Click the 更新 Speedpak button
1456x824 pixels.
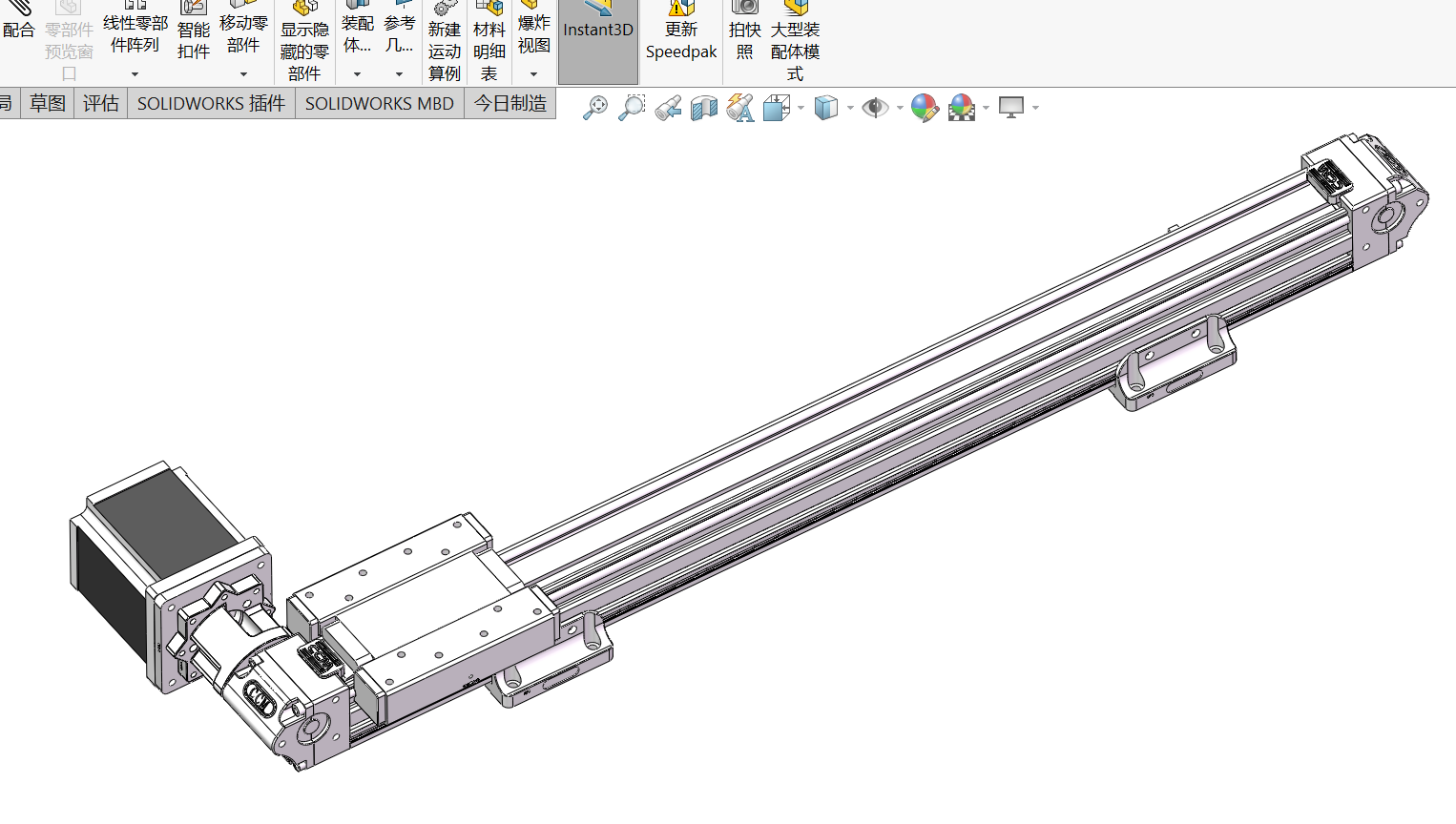pyautogui.click(x=680, y=38)
